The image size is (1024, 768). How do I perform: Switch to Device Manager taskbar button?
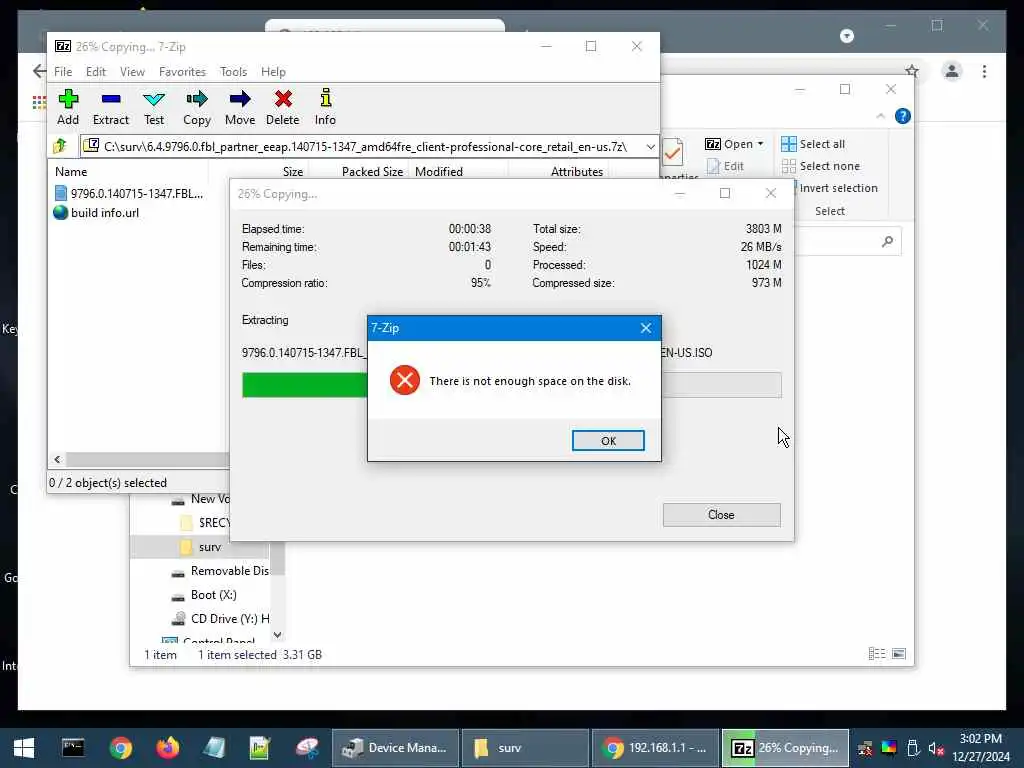pyautogui.click(x=394, y=748)
